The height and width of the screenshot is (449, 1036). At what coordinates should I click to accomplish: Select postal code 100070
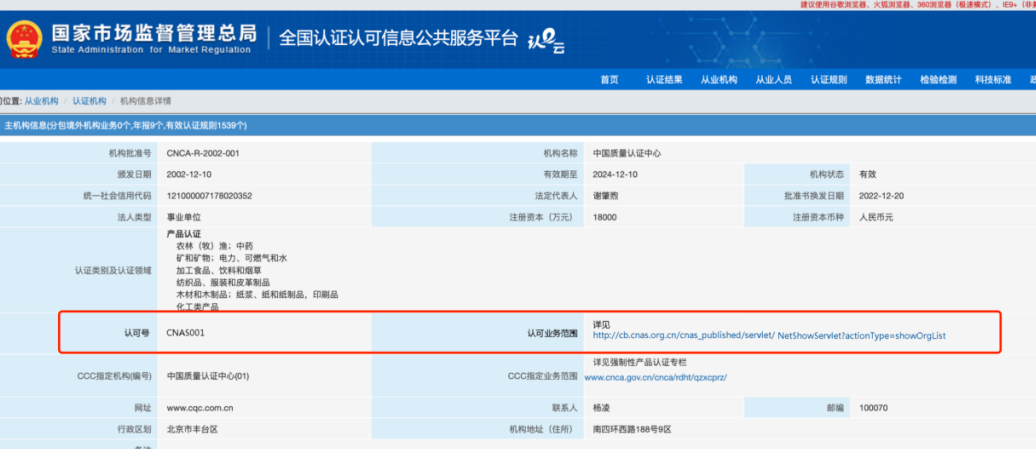click(873, 408)
